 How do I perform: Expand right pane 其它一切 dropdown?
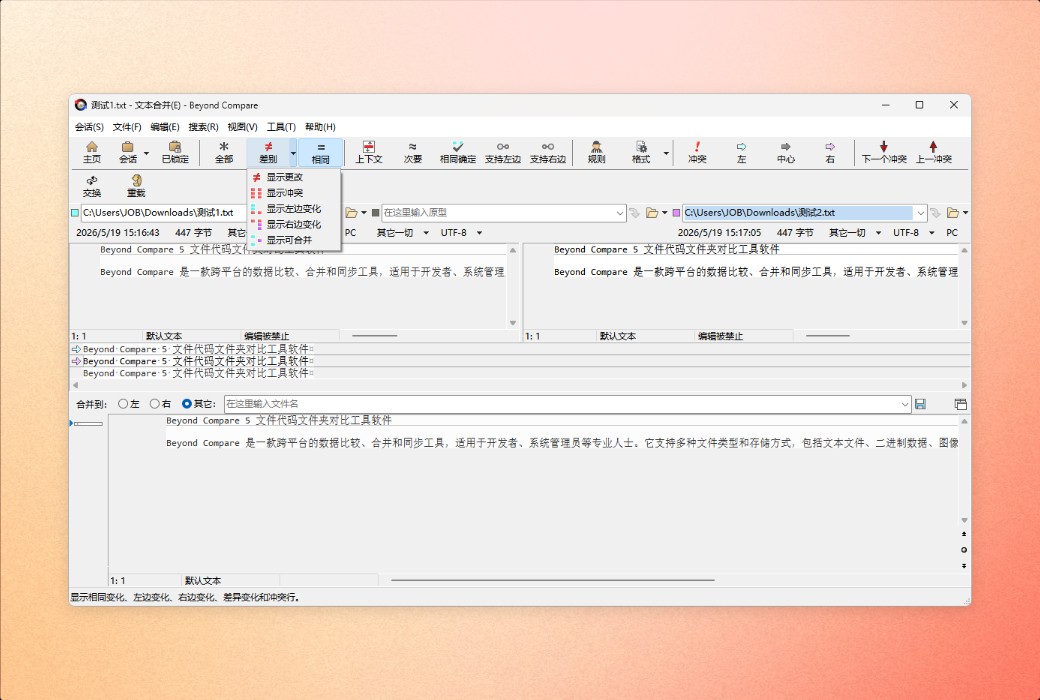point(878,233)
